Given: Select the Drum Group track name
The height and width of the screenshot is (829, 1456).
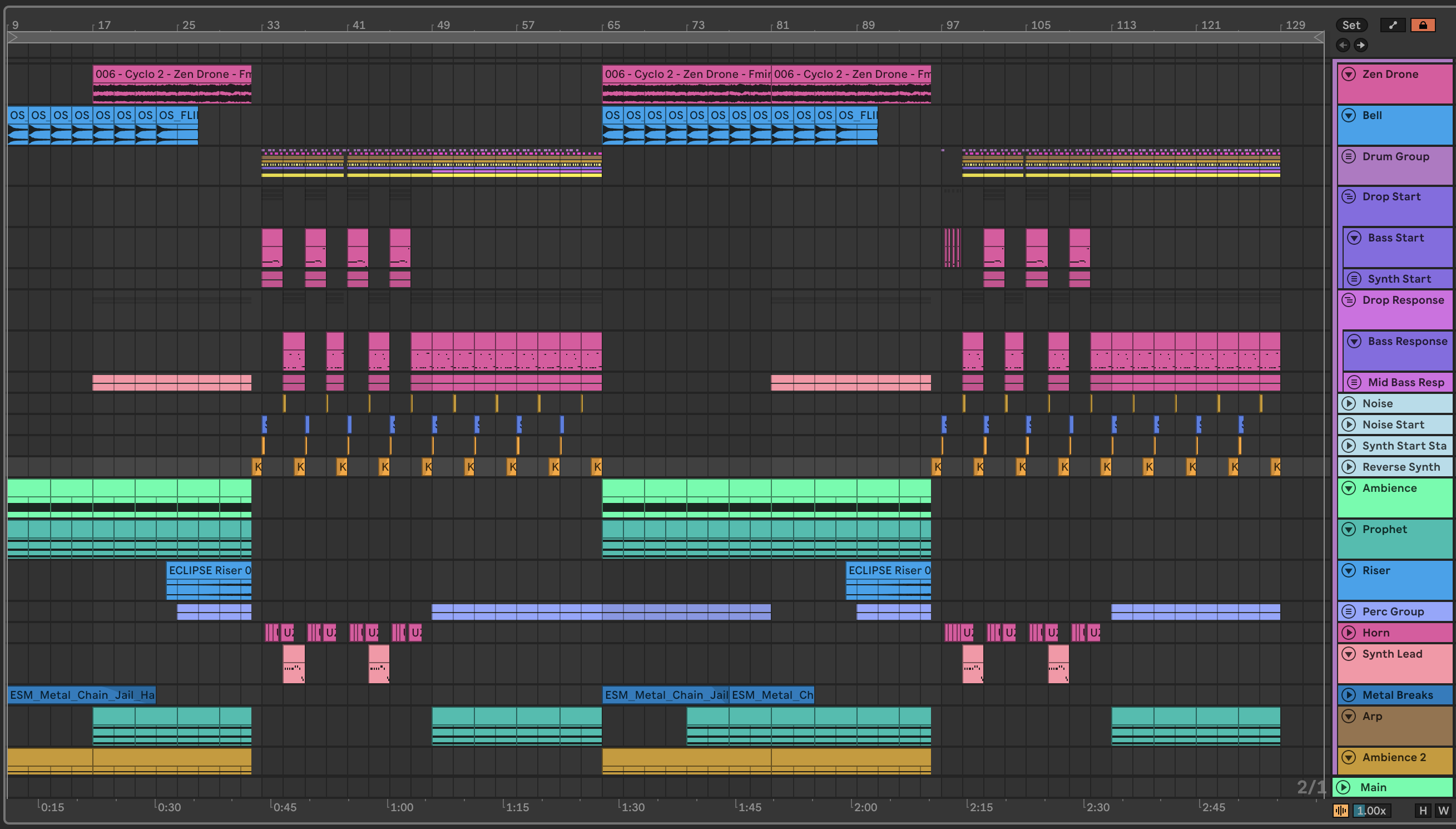Looking at the screenshot, I should pos(1396,156).
